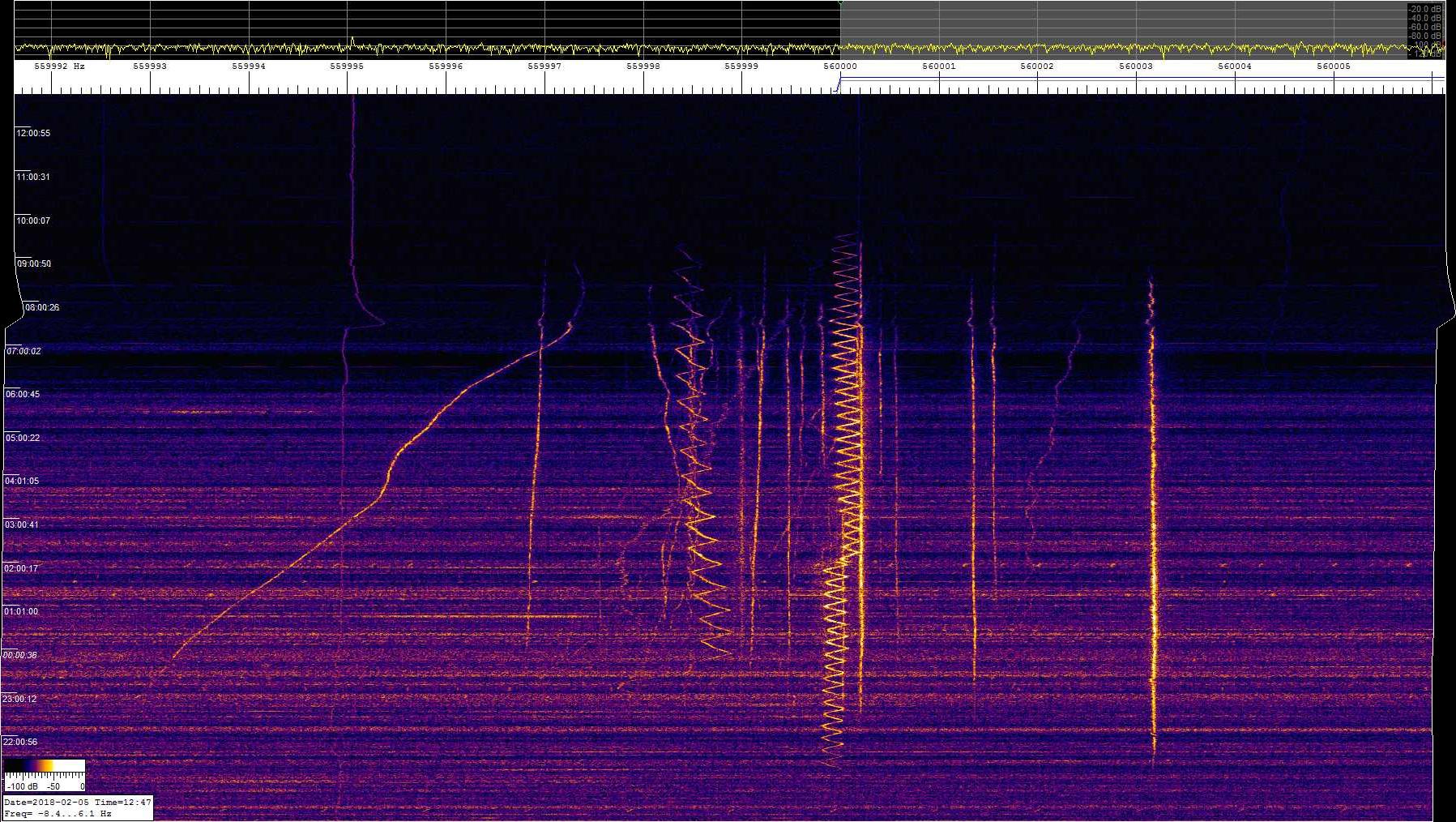Pick the 560003 frequency label
Viewport: 1456px width, 822px height.
(1136, 66)
